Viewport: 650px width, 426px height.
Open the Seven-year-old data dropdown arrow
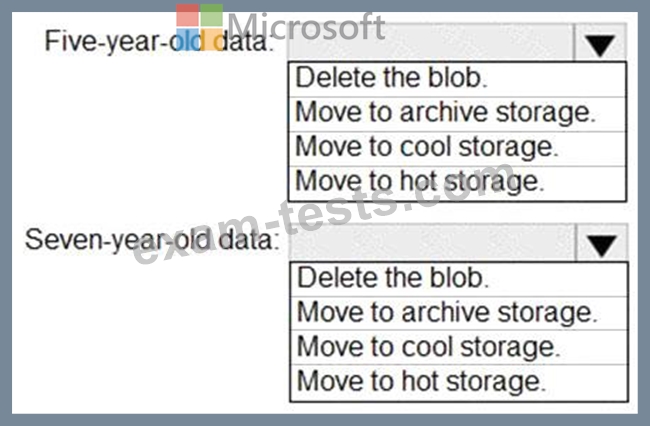(601, 245)
